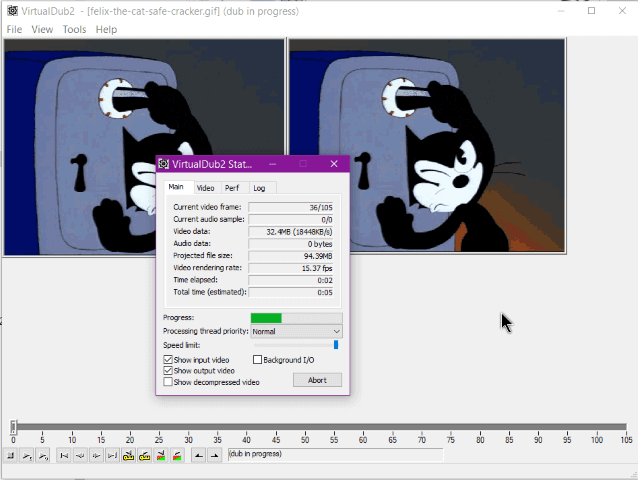Click the next key frame icon
Image resolution: width=638 pixels, height=480 pixels.
(144, 456)
